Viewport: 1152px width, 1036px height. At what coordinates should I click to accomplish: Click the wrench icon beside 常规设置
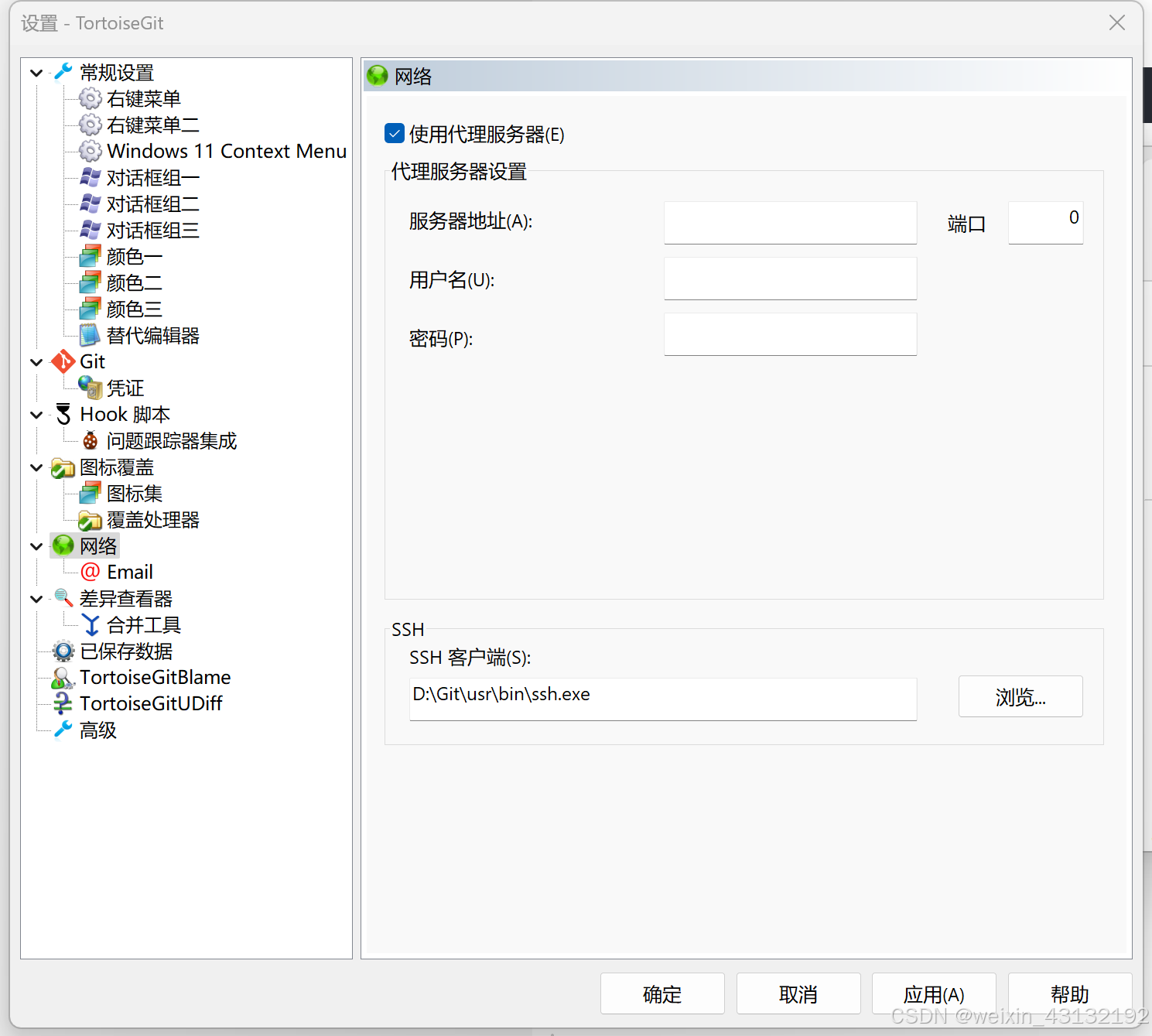(63, 72)
